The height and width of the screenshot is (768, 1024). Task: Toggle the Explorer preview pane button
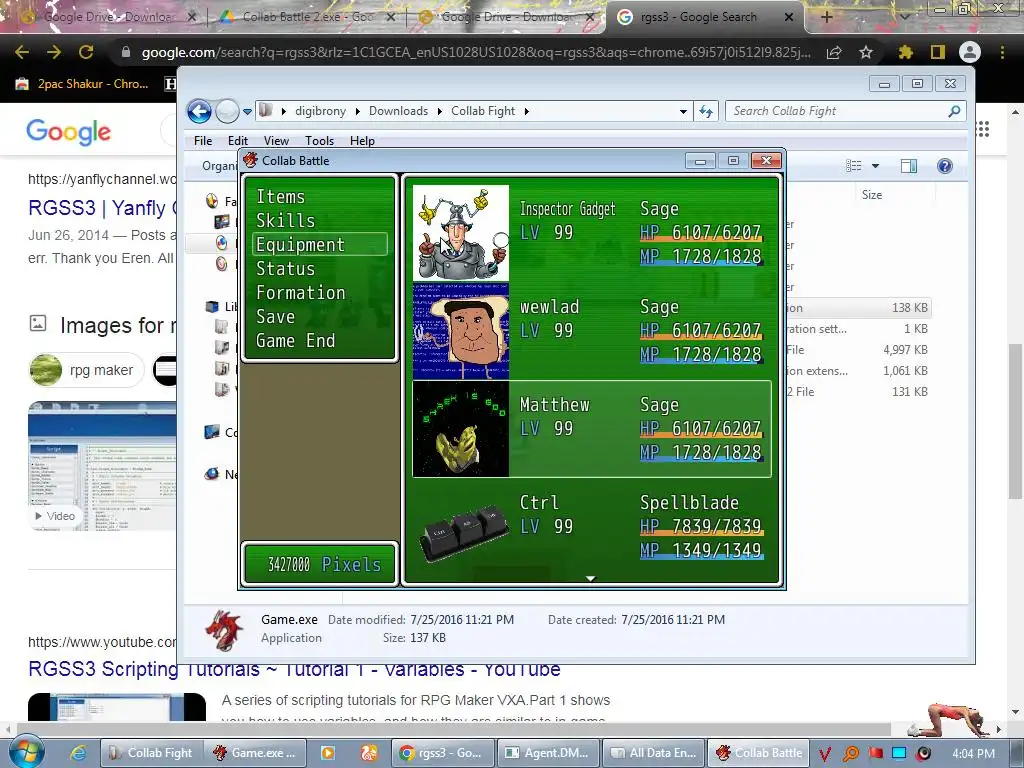pos(908,166)
